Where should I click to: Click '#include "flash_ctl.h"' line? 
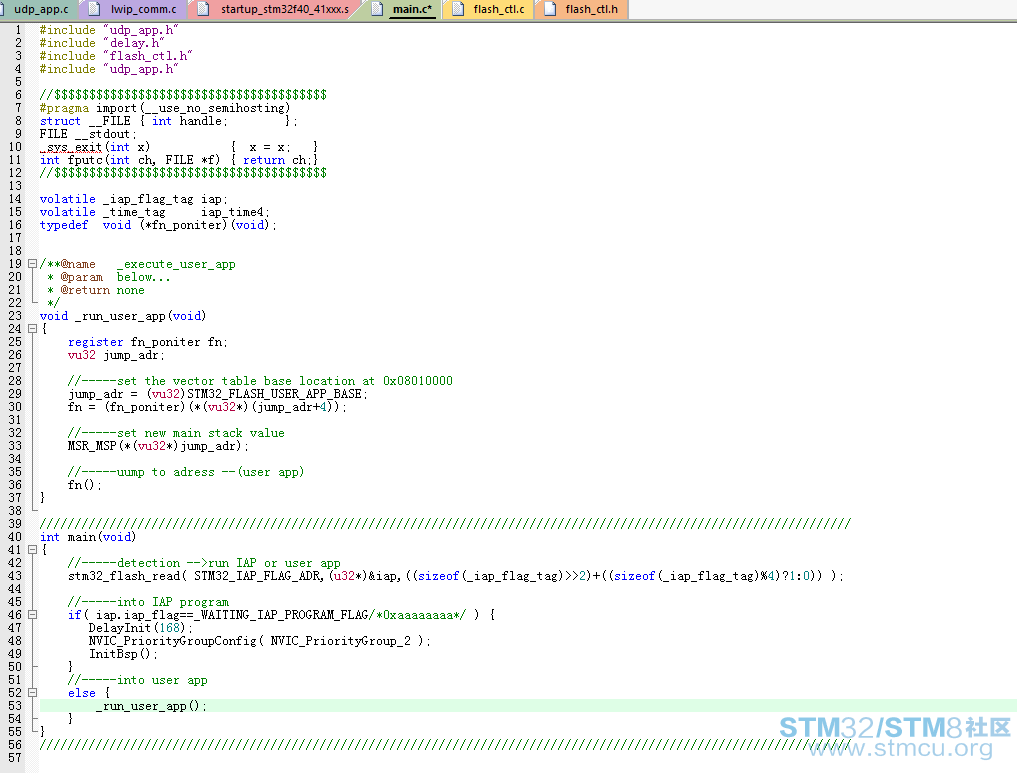(x=116, y=56)
